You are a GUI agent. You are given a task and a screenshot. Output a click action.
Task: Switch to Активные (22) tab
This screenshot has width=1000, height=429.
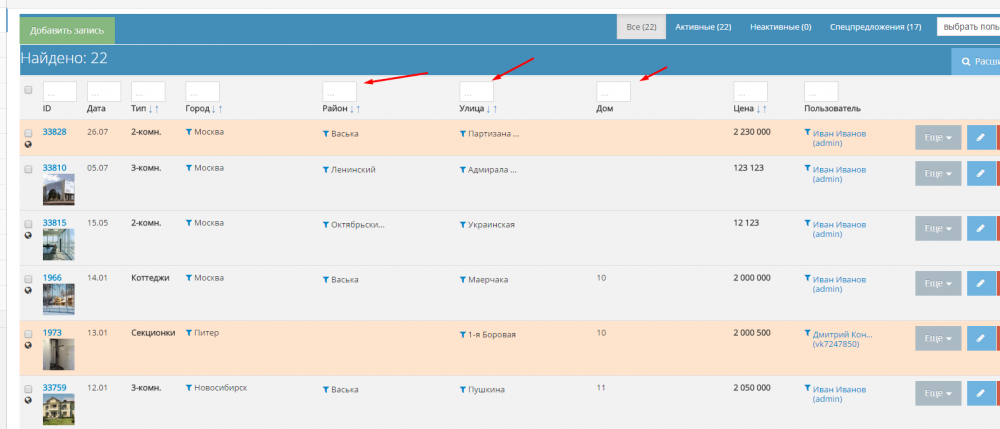click(703, 27)
